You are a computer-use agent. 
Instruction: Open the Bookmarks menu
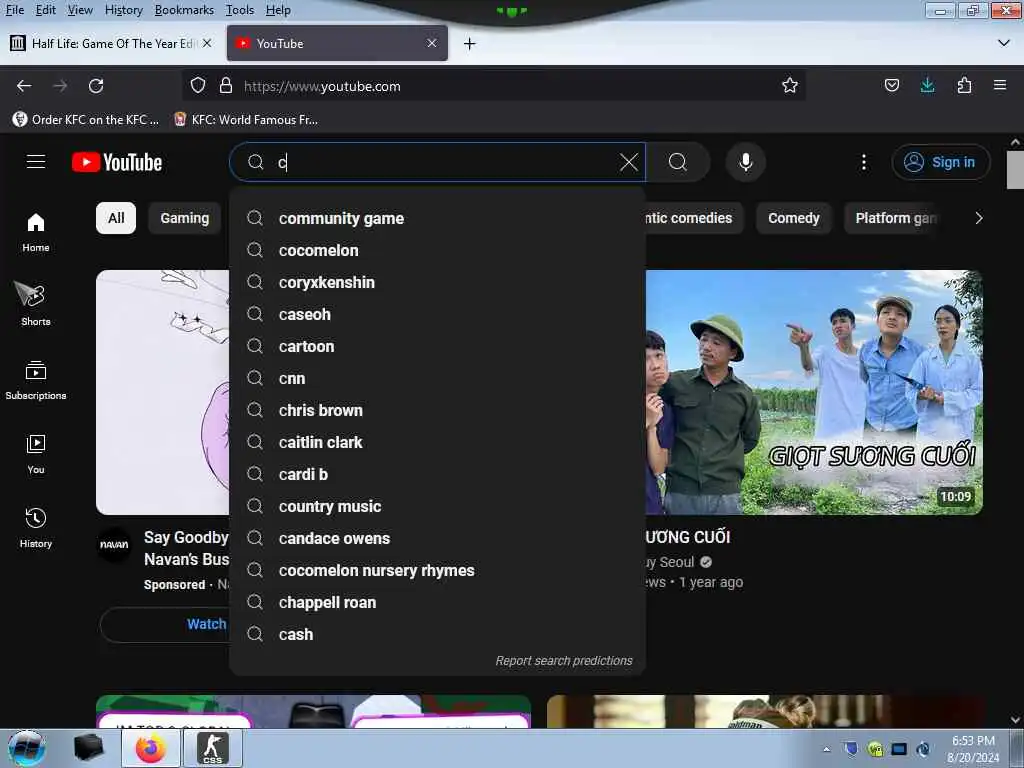pos(184,10)
